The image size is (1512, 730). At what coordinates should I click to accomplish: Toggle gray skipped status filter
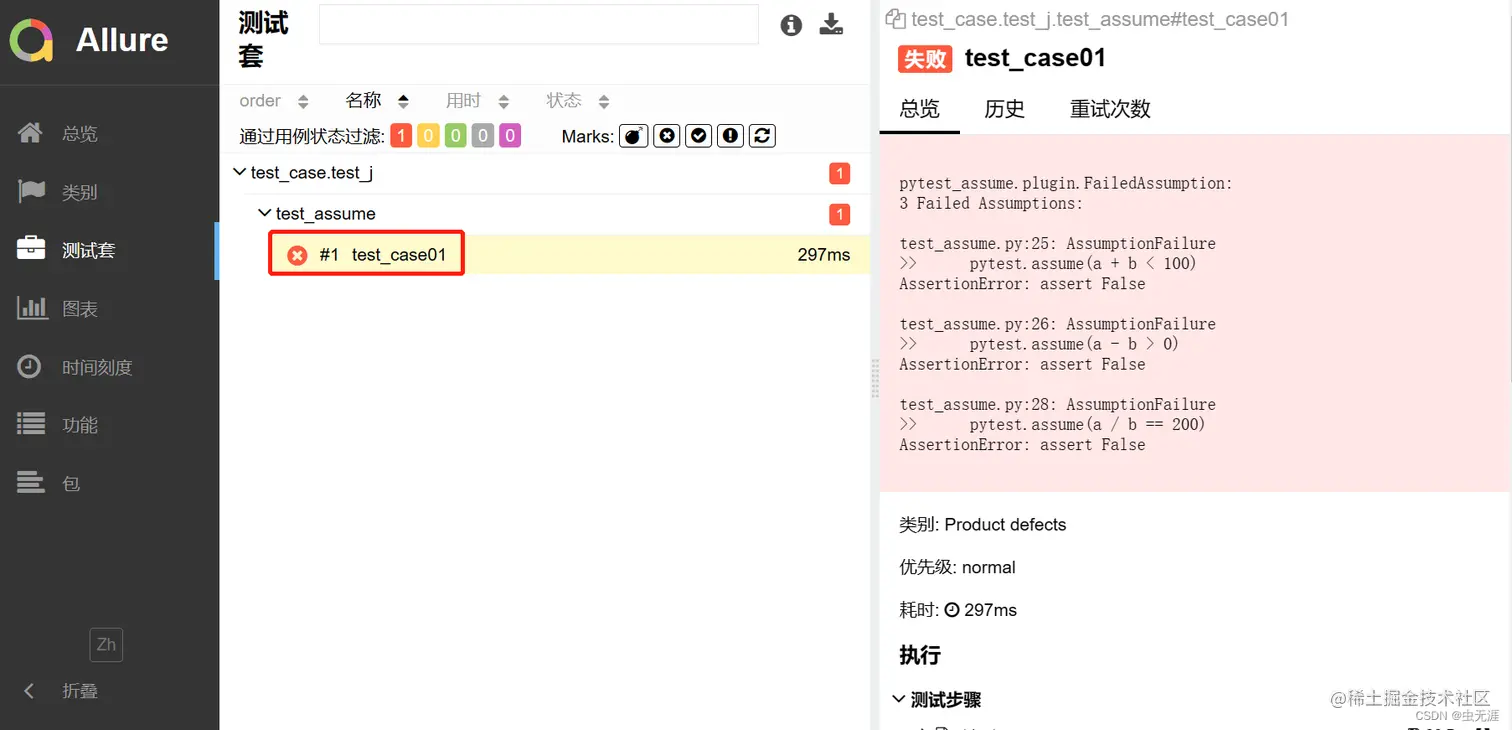(483, 136)
